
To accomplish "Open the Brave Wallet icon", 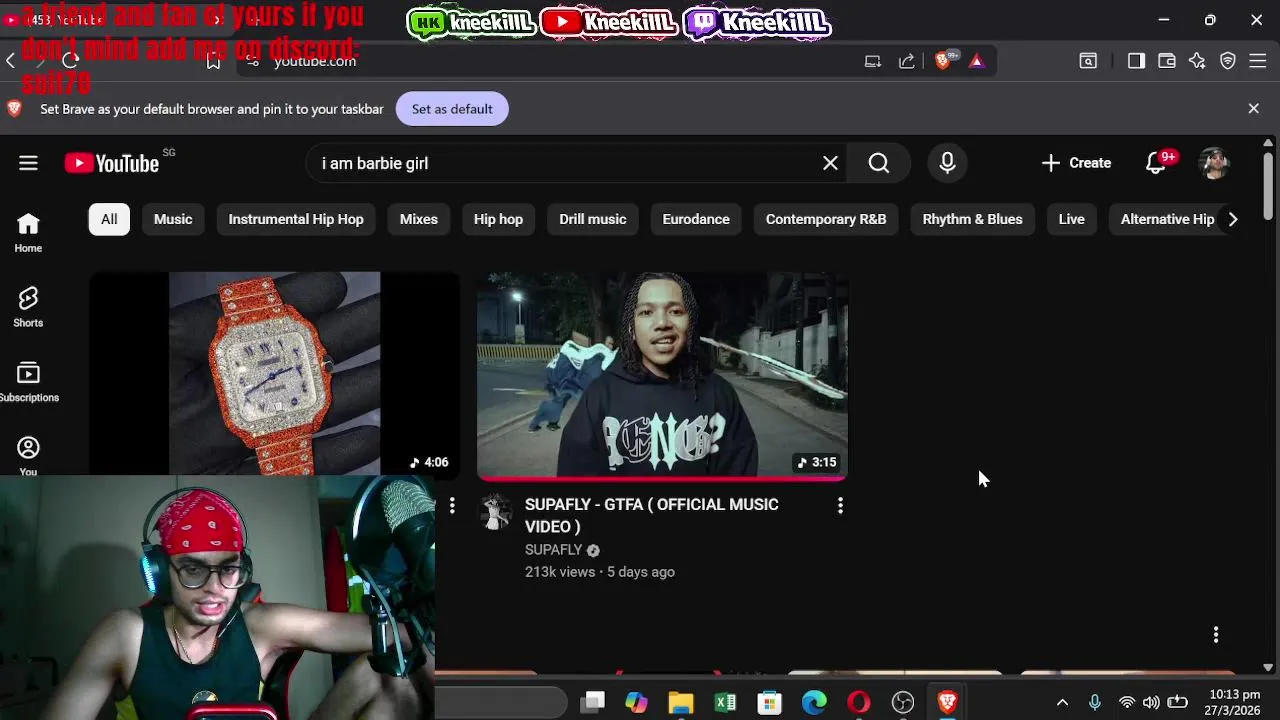I will click(x=1166, y=61).
